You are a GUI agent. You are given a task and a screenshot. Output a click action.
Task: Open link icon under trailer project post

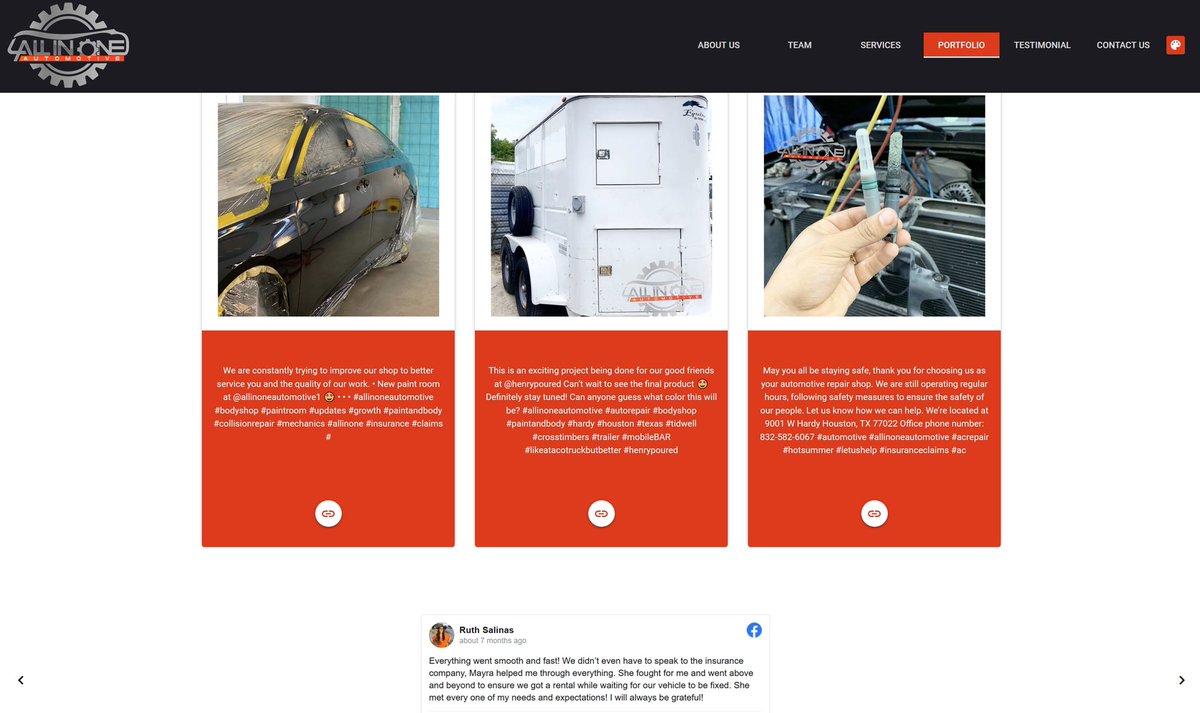coord(601,513)
